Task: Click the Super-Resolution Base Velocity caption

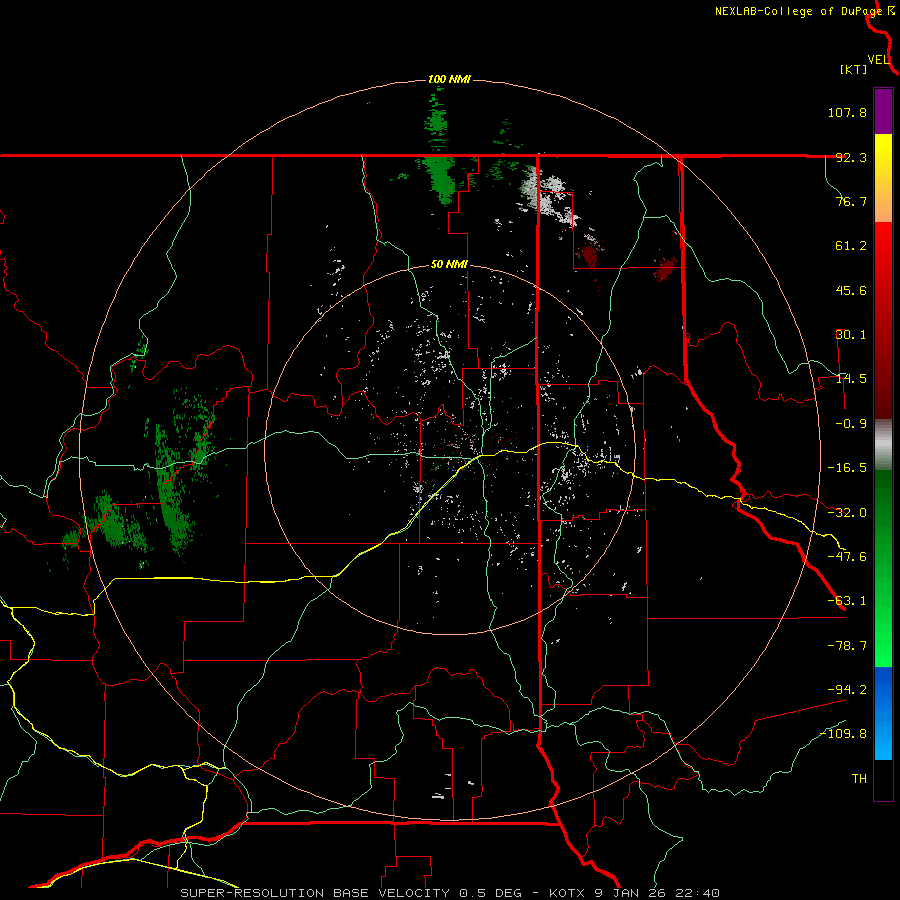Action: tap(449, 893)
